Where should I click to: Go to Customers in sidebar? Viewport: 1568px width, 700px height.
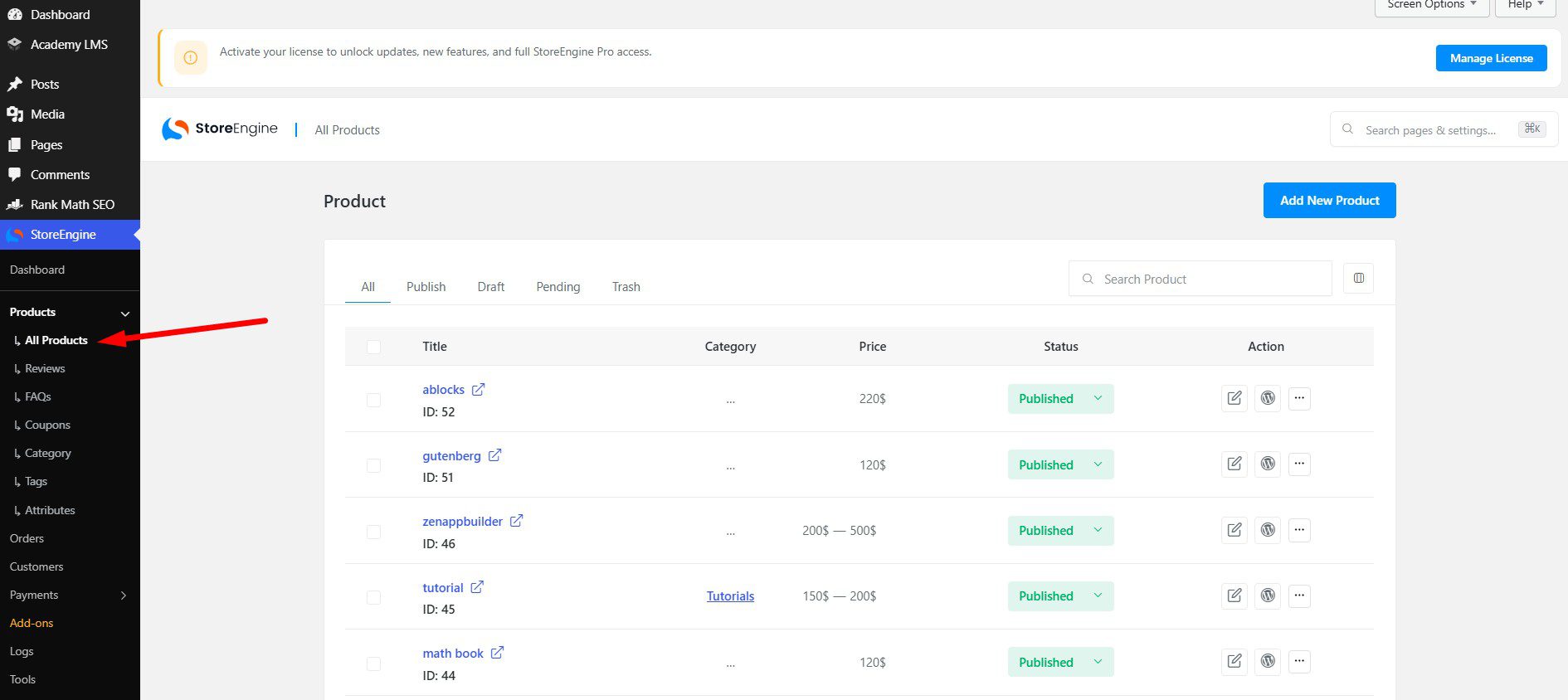click(37, 566)
